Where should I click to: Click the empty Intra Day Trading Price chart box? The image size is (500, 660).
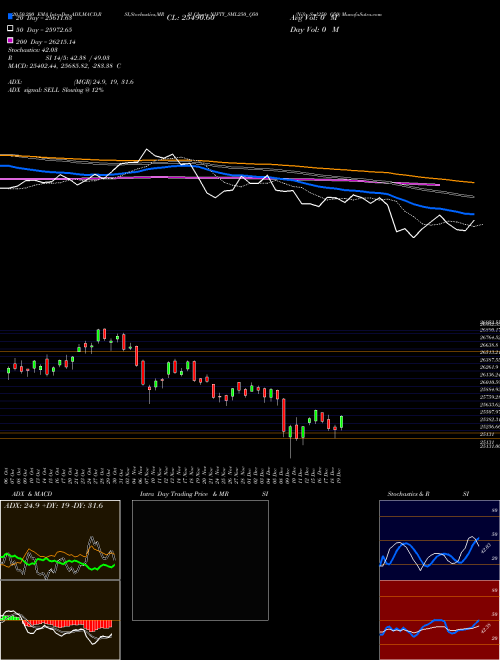coord(200,560)
